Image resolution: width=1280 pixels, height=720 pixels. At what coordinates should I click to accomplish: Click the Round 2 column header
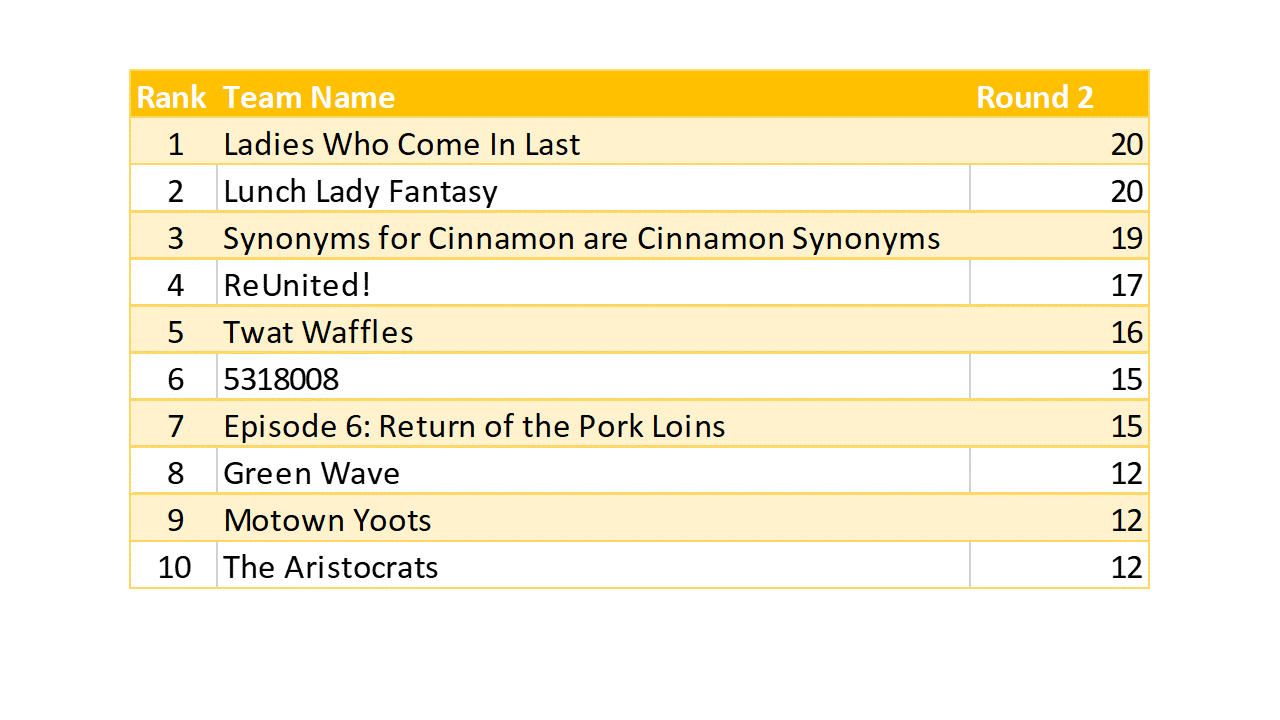click(1034, 97)
